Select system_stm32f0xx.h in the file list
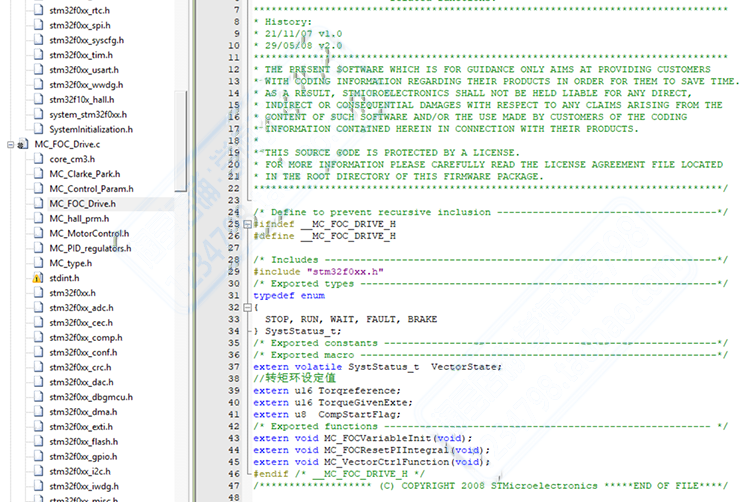The height and width of the screenshot is (502, 750). click(x=91, y=114)
